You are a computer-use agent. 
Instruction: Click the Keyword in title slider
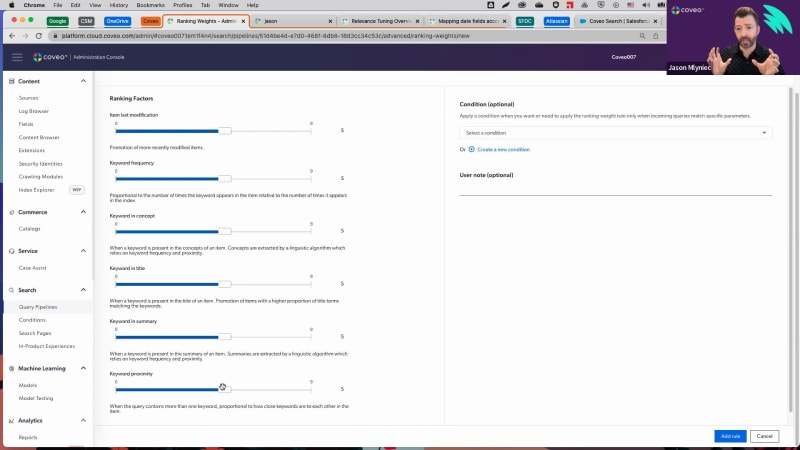pyautogui.click(x=213, y=284)
